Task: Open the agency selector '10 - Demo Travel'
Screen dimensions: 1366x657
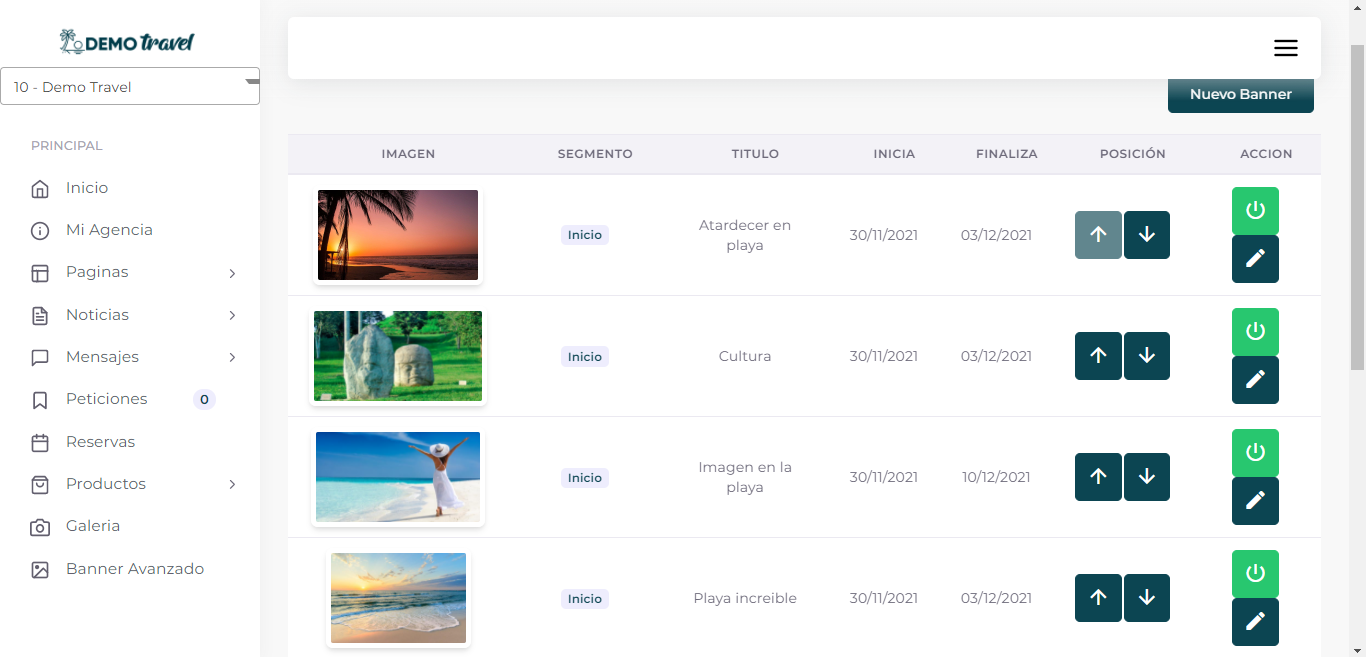Action: click(x=130, y=87)
